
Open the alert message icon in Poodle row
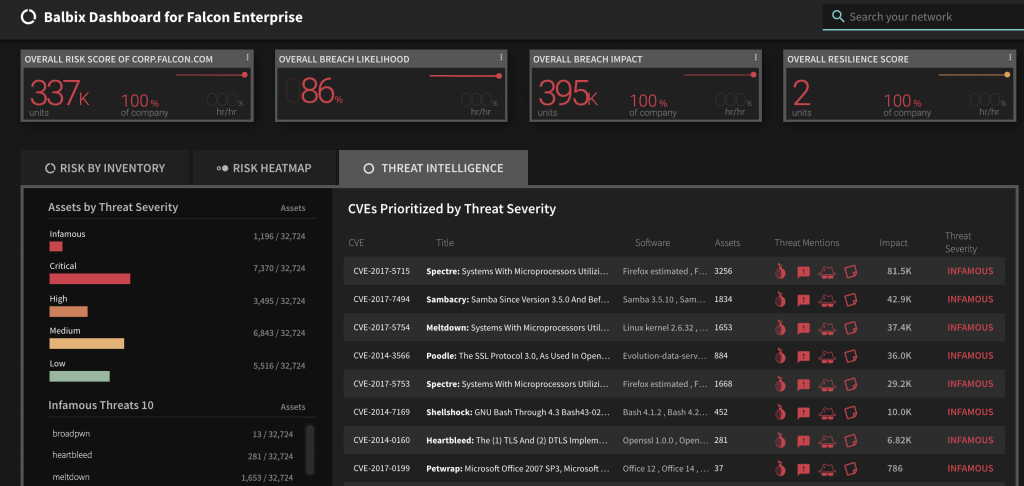(803, 355)
